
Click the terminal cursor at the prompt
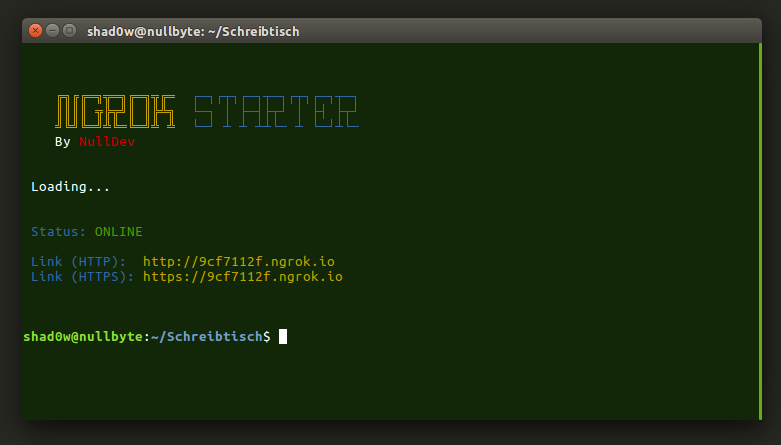[x=282, y=336]
